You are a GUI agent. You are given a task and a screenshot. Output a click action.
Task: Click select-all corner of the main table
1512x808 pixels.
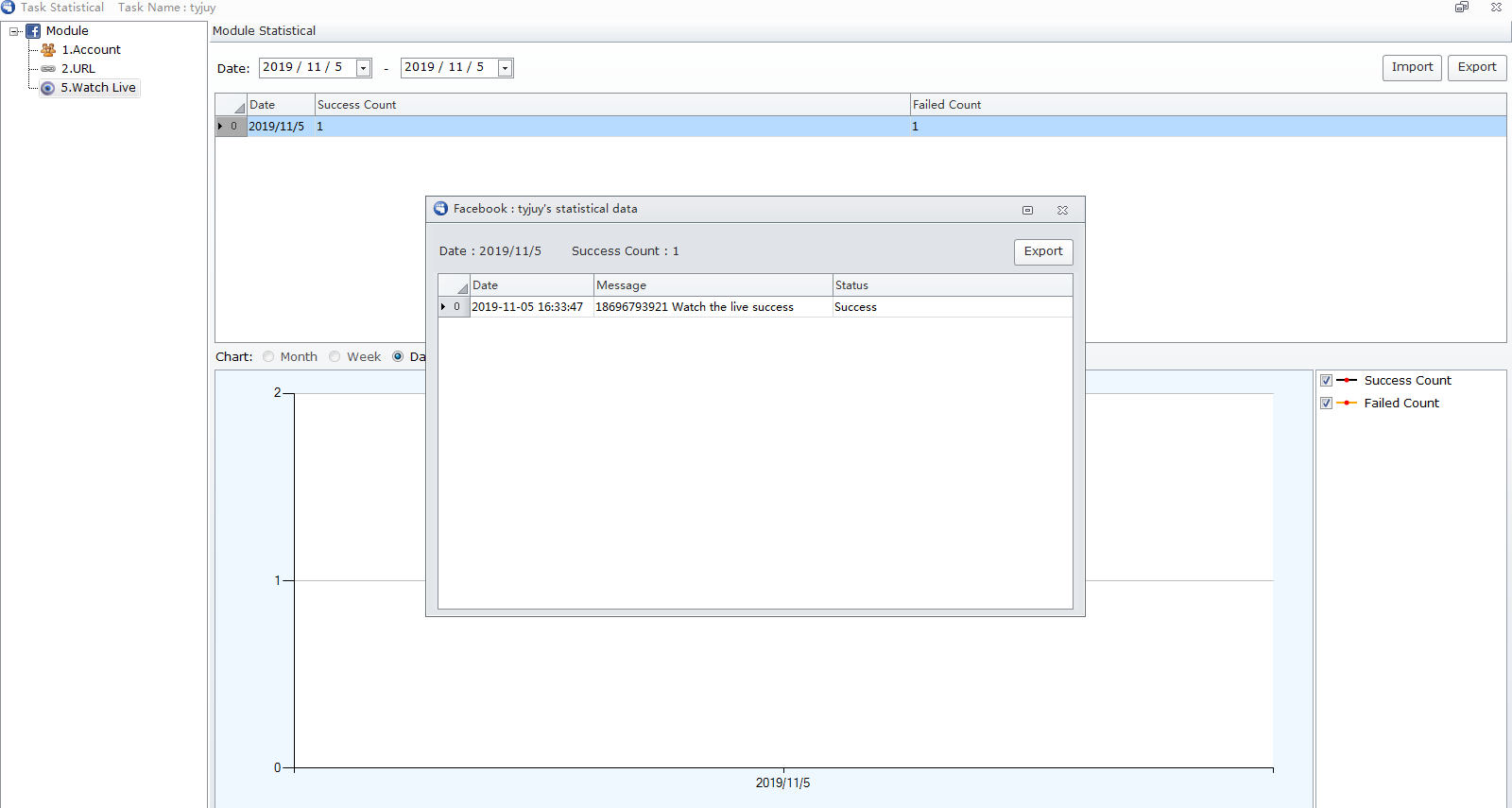pos(232,105)
